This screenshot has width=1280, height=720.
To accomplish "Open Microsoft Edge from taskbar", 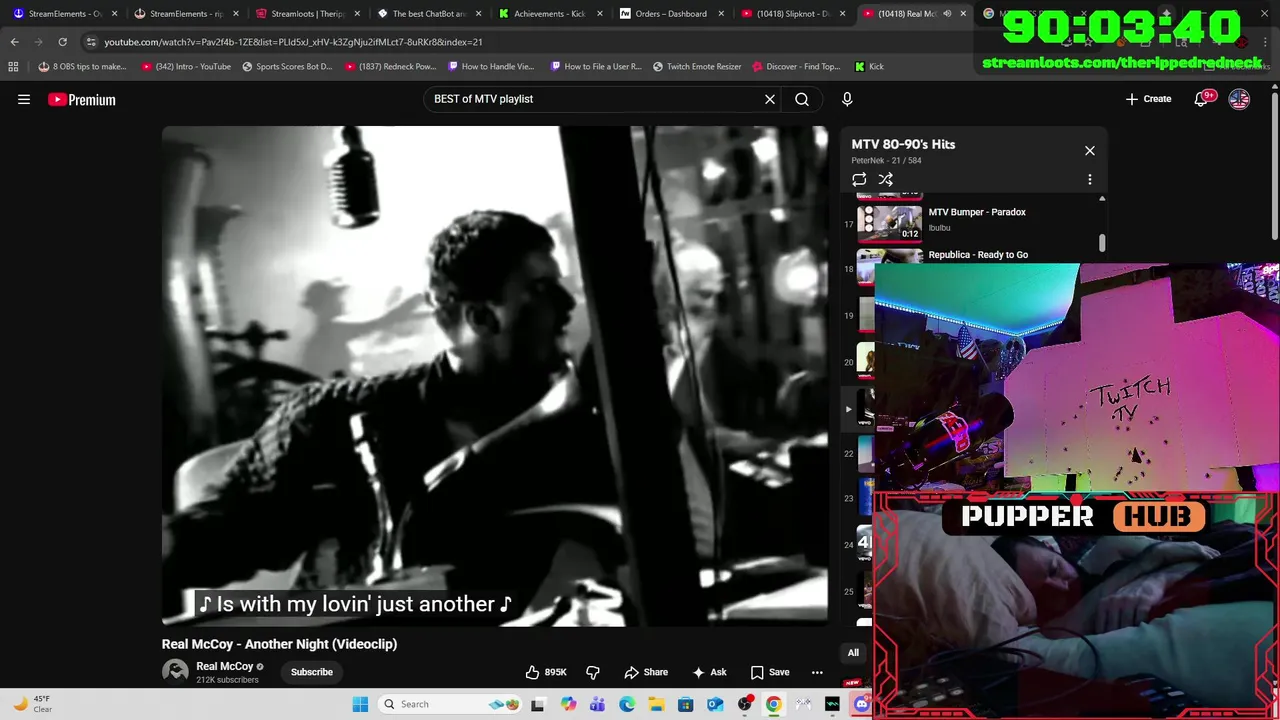I will pos(627,704).
